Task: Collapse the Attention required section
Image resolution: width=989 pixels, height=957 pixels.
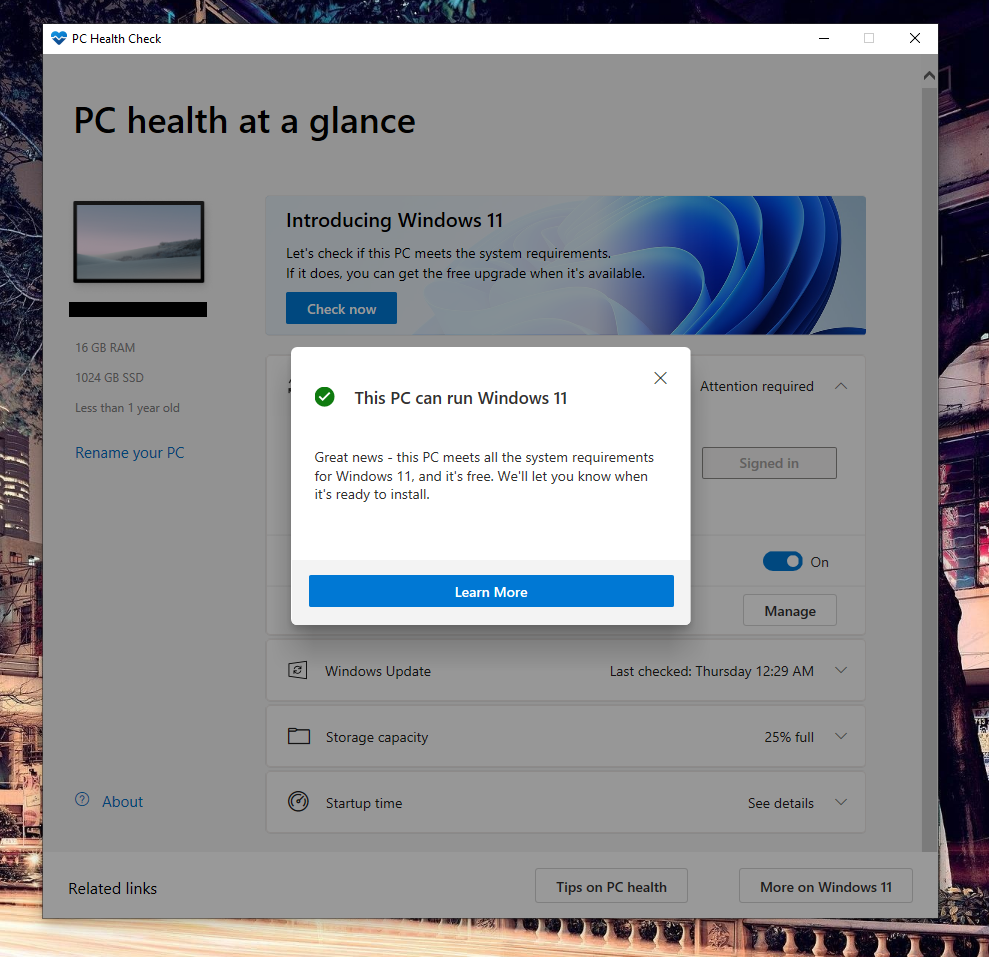Action: point(841,386)
